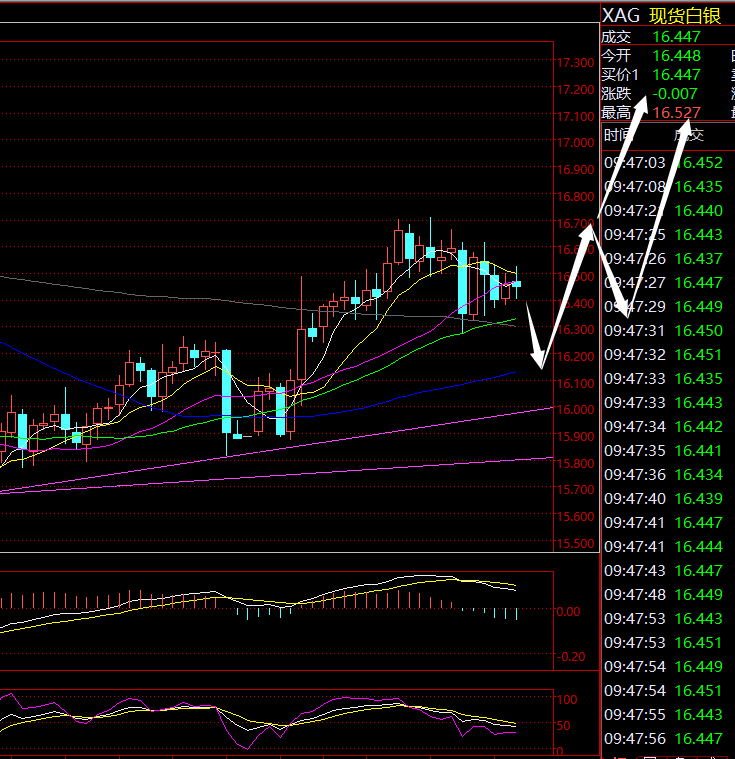Select tick time 09:47:40

point(635,499)
